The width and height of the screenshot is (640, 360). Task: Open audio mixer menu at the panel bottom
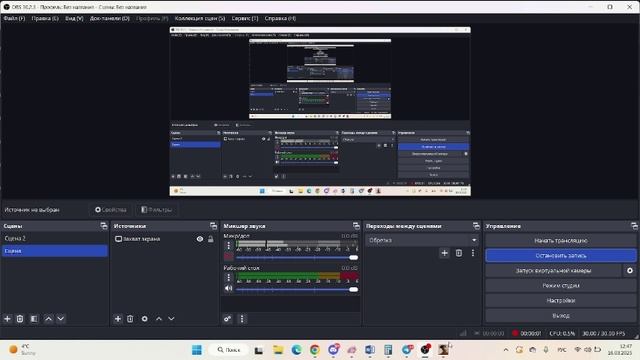(x=242, y=319)
